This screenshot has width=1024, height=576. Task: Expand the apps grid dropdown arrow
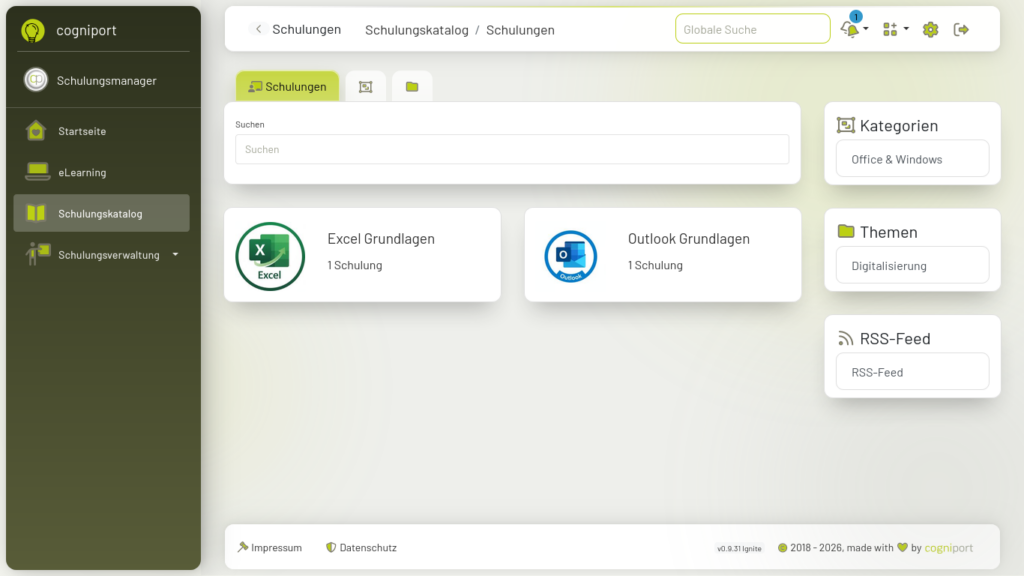coord(906,29)
